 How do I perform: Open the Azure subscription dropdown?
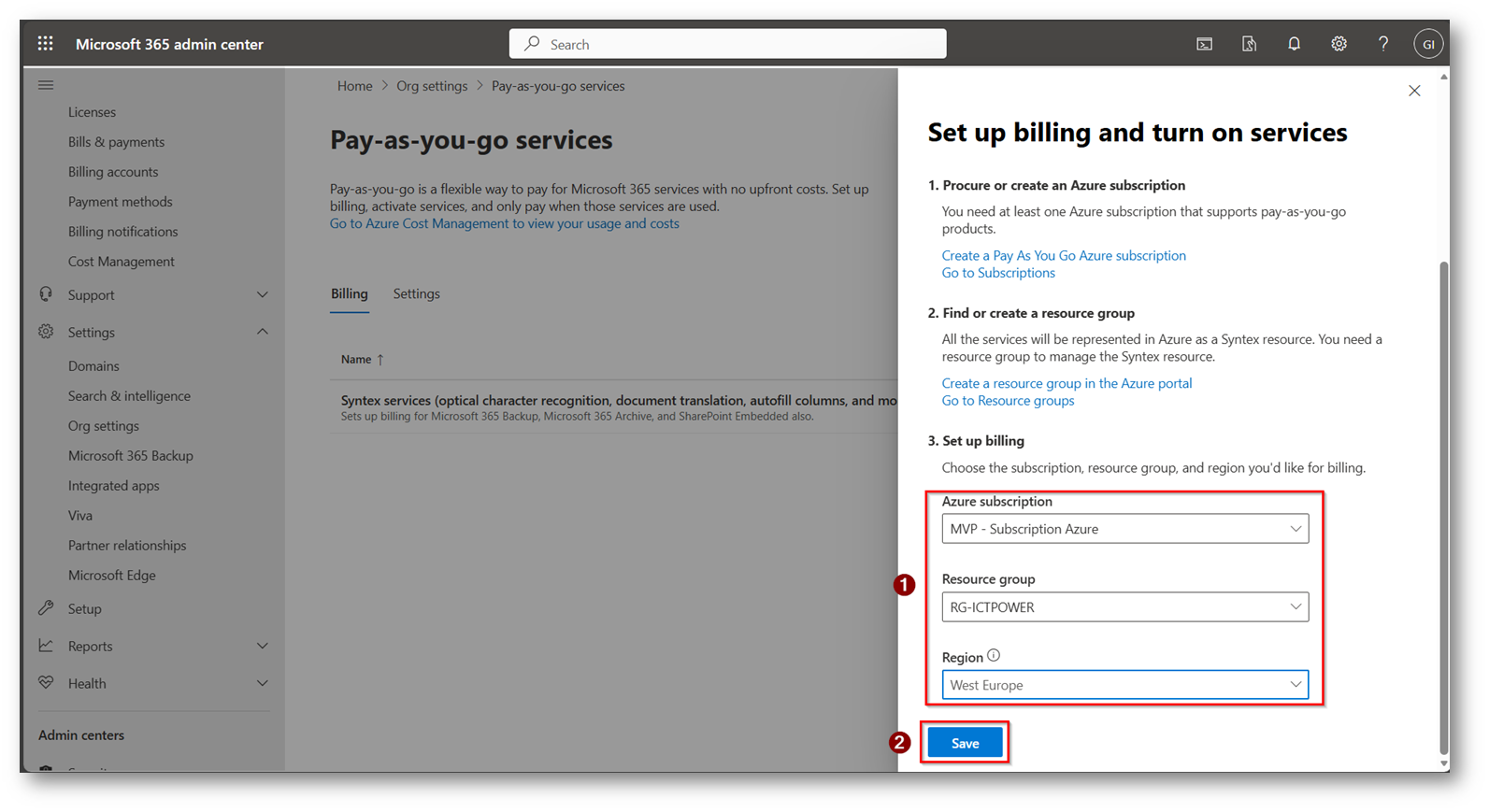click(x=1124, y=529)
